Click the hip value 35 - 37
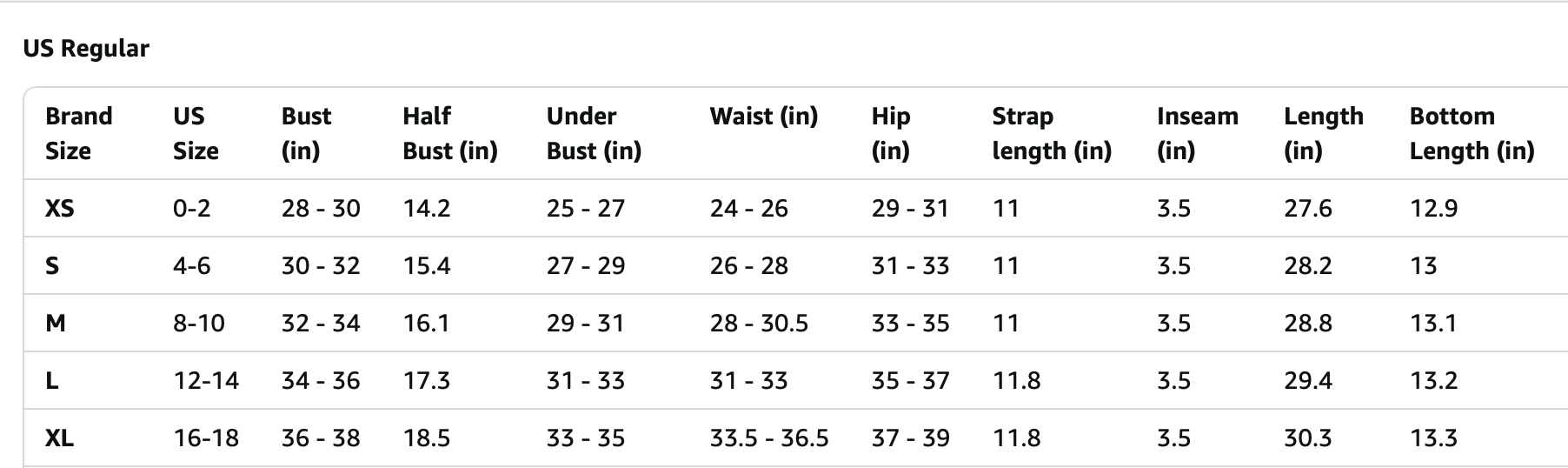Viewport: 1568px width, 468px height. 910,381
